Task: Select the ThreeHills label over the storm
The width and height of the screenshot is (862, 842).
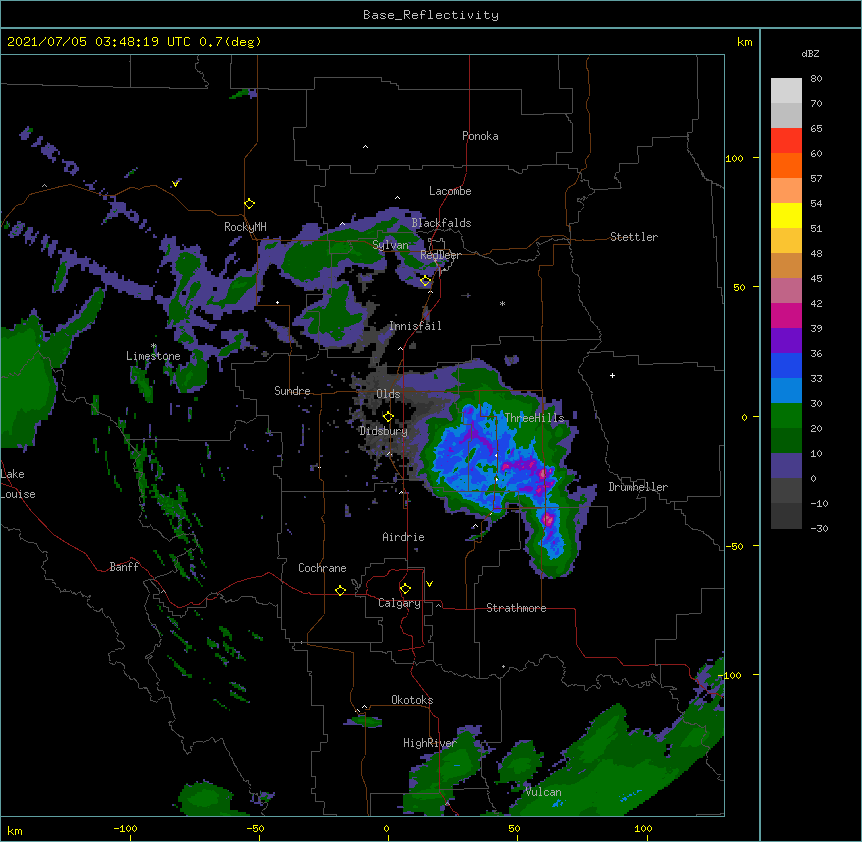Action: (x=534, y=418)
